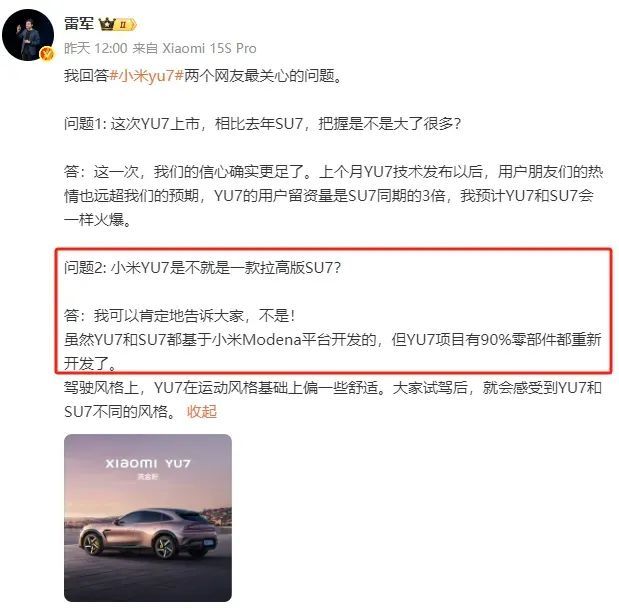Image resolution: width=619 pixels, height=610 pixels.
Task: Click the sentence mentioning 小米Modena平台
Action: click(333, 351)
